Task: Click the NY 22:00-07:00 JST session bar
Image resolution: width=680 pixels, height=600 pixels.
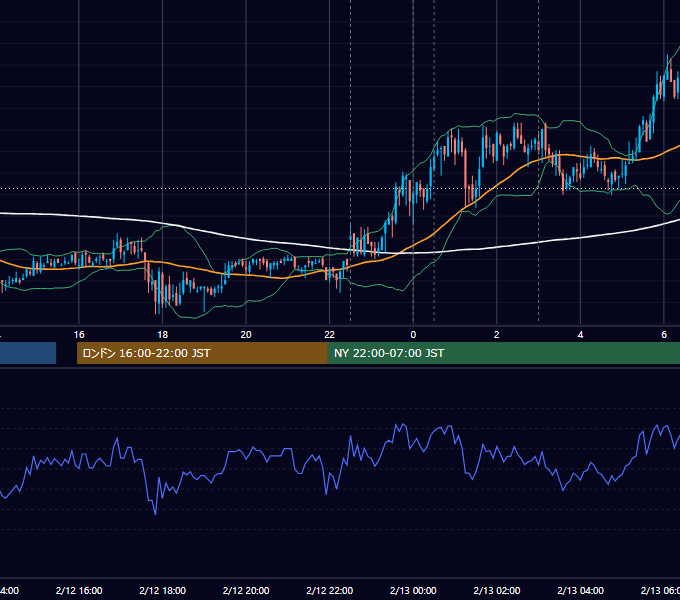Action: [503, 353]
